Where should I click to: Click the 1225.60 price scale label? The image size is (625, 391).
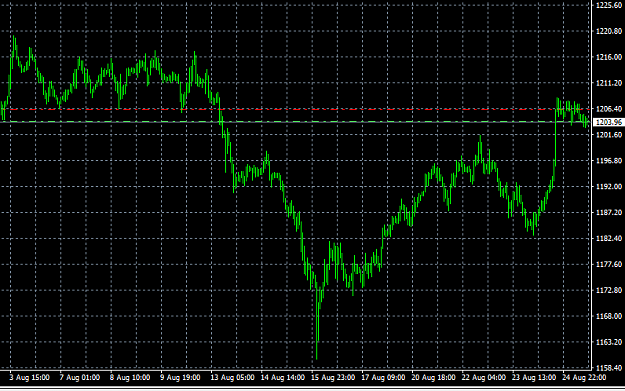[609, 5]
